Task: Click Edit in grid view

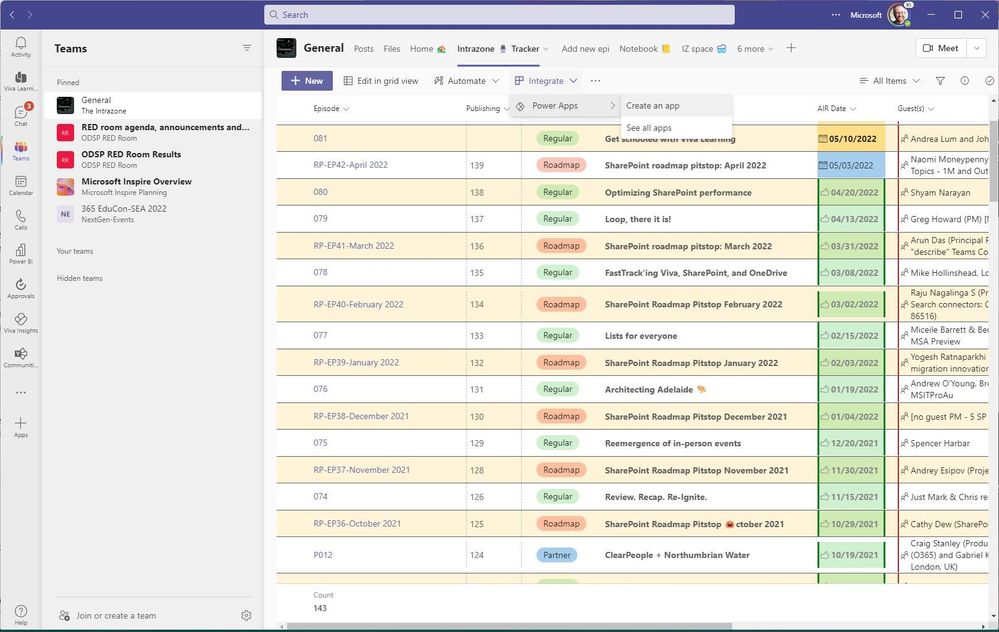Action: 381,81
